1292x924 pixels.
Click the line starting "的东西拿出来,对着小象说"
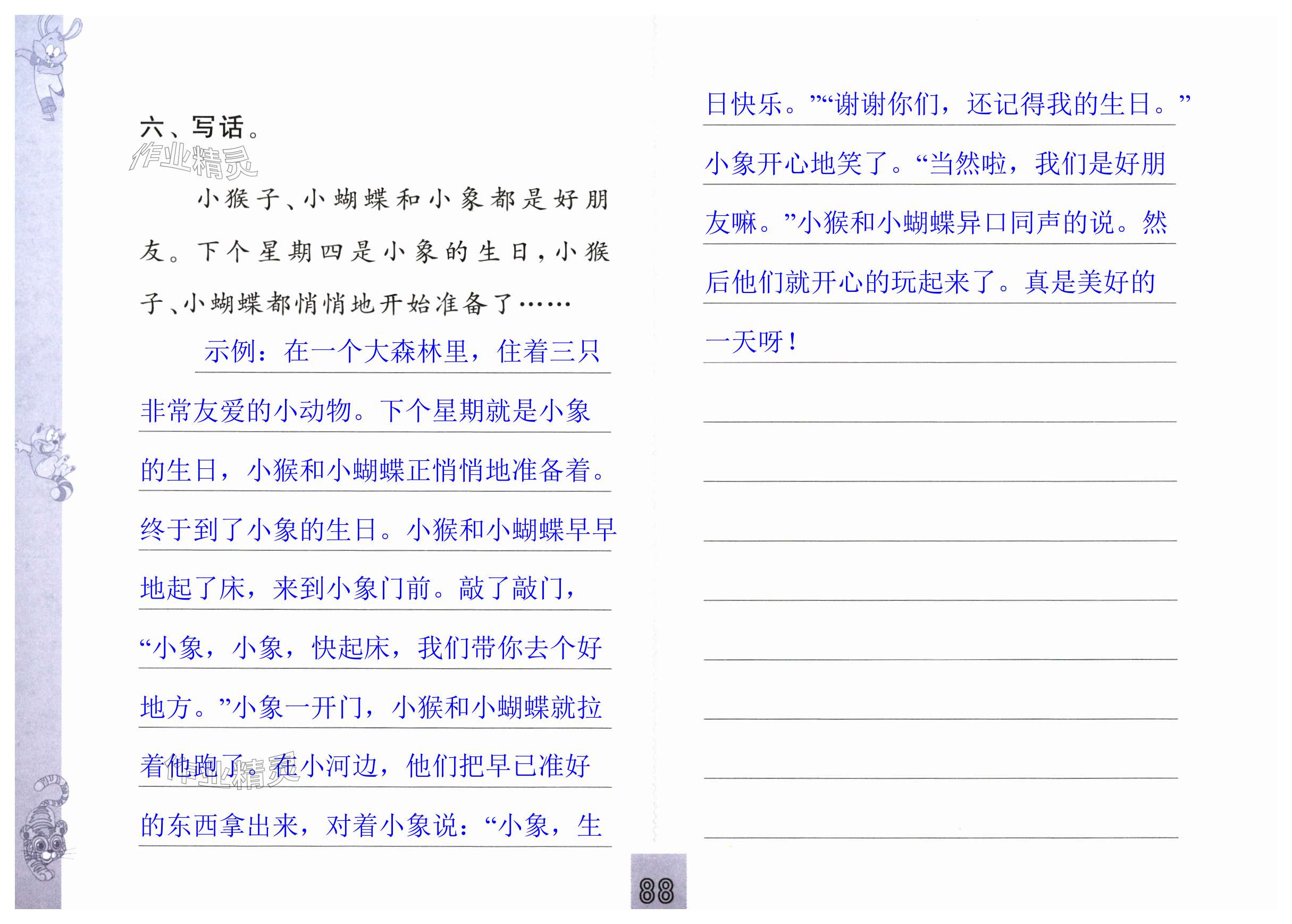371,826
